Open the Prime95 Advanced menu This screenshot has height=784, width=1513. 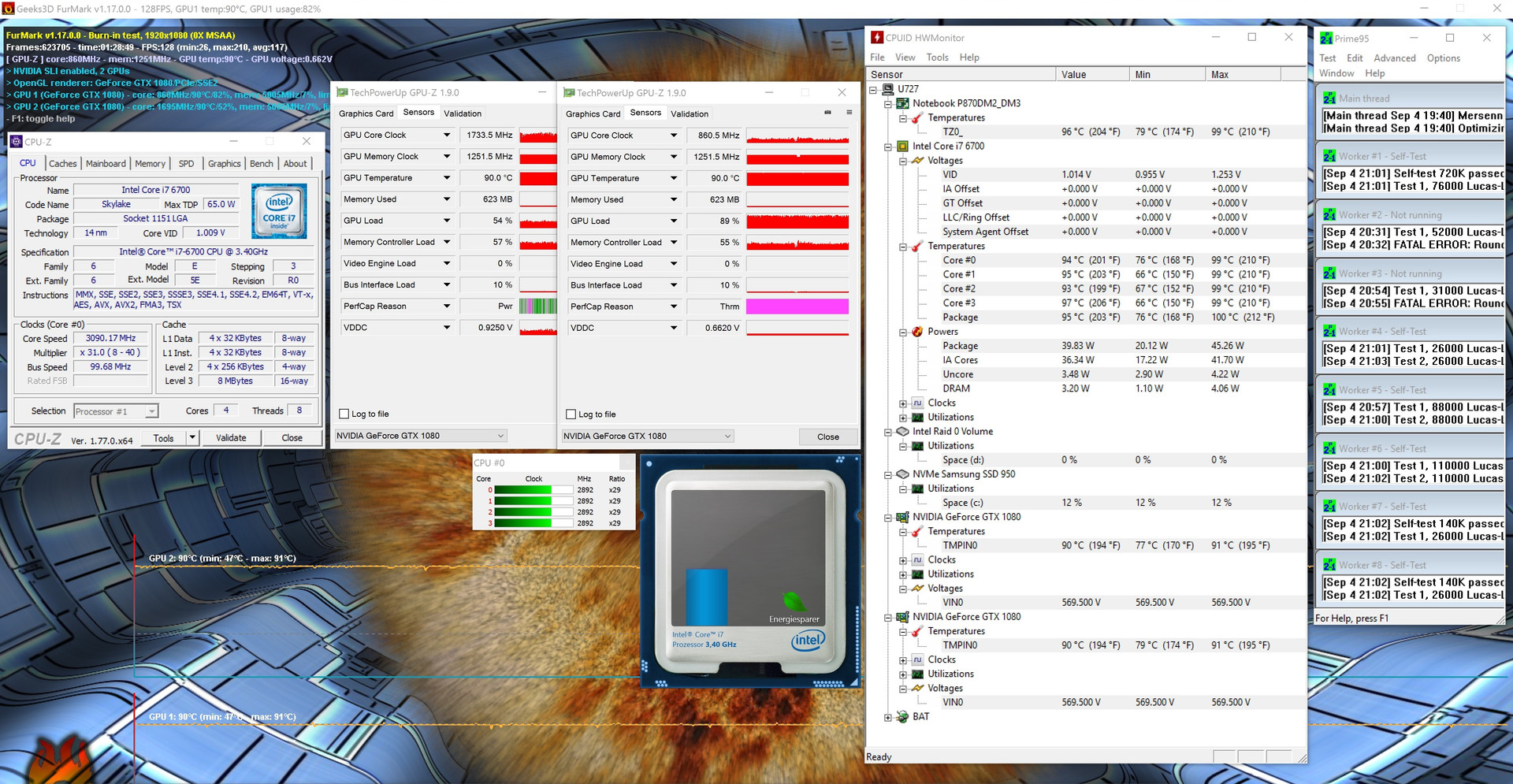point(1395,58)
